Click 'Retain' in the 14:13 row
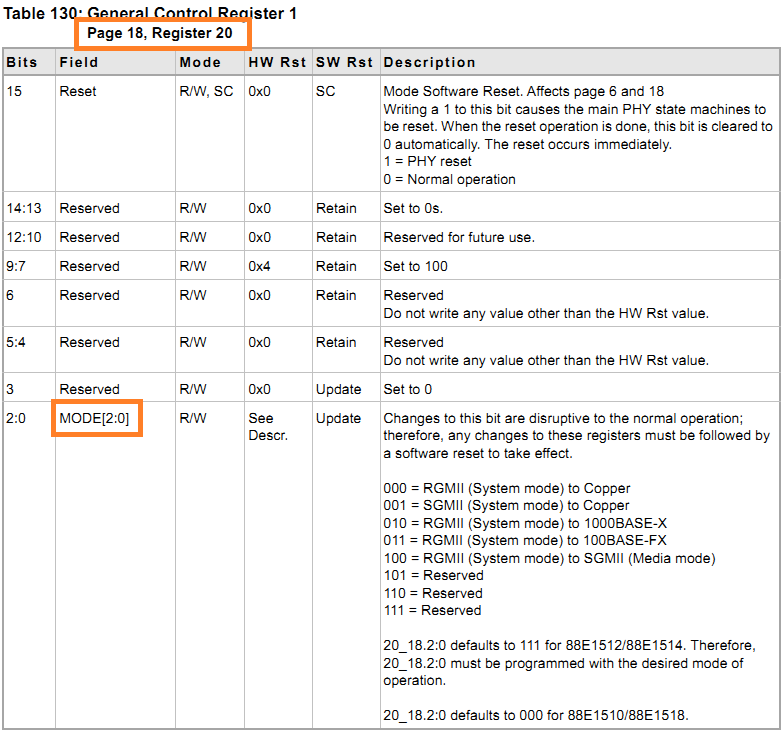The image size is (784, 734). [336, 208]
